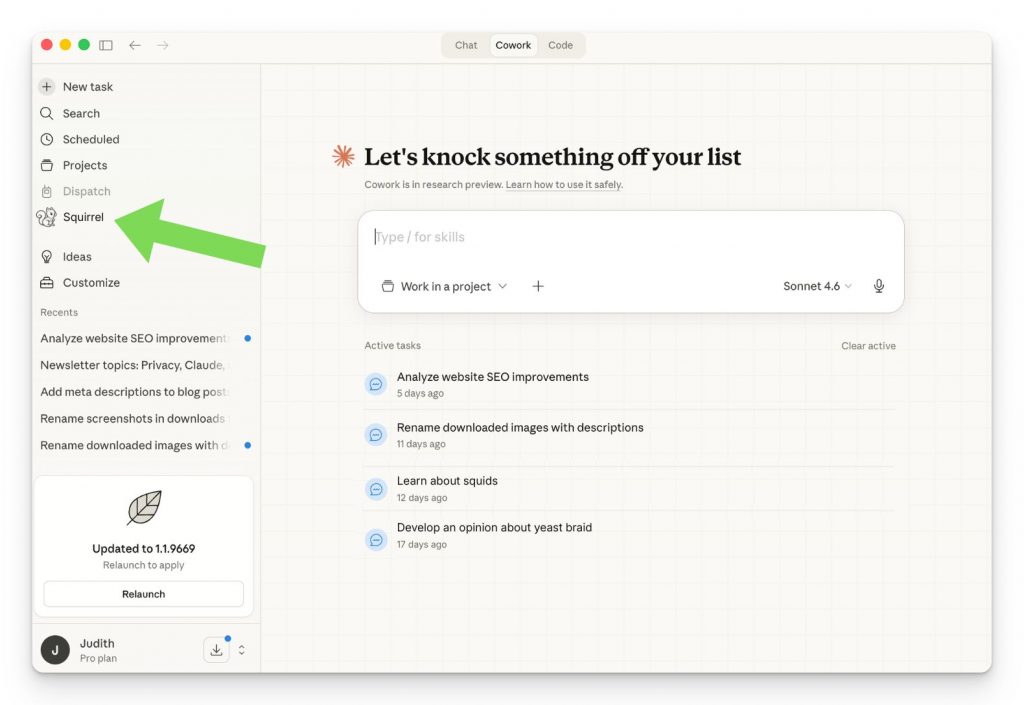Toggle the sidebar panel visibility

click(106, 45)
